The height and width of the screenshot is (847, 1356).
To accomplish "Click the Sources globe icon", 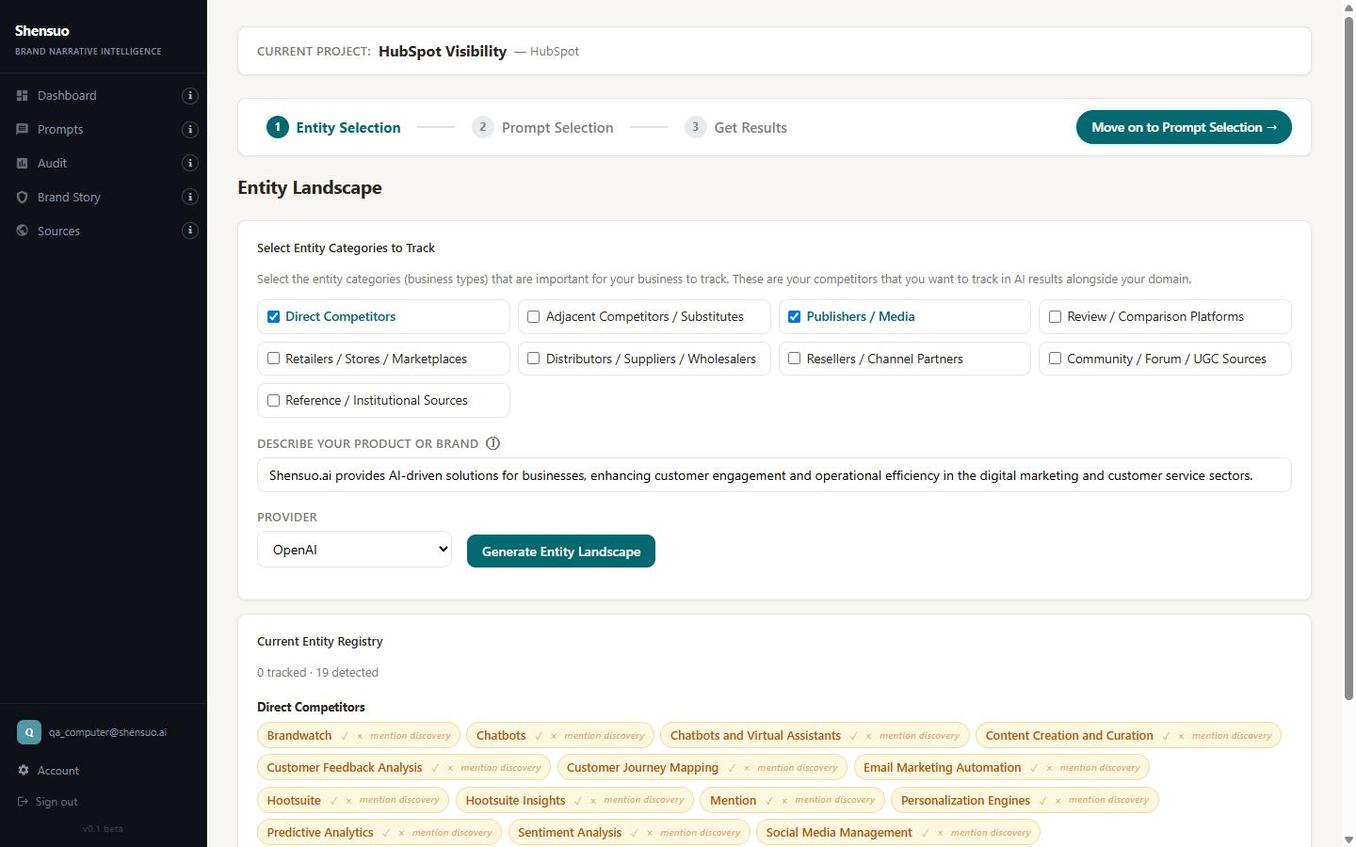I will (22, 230).
